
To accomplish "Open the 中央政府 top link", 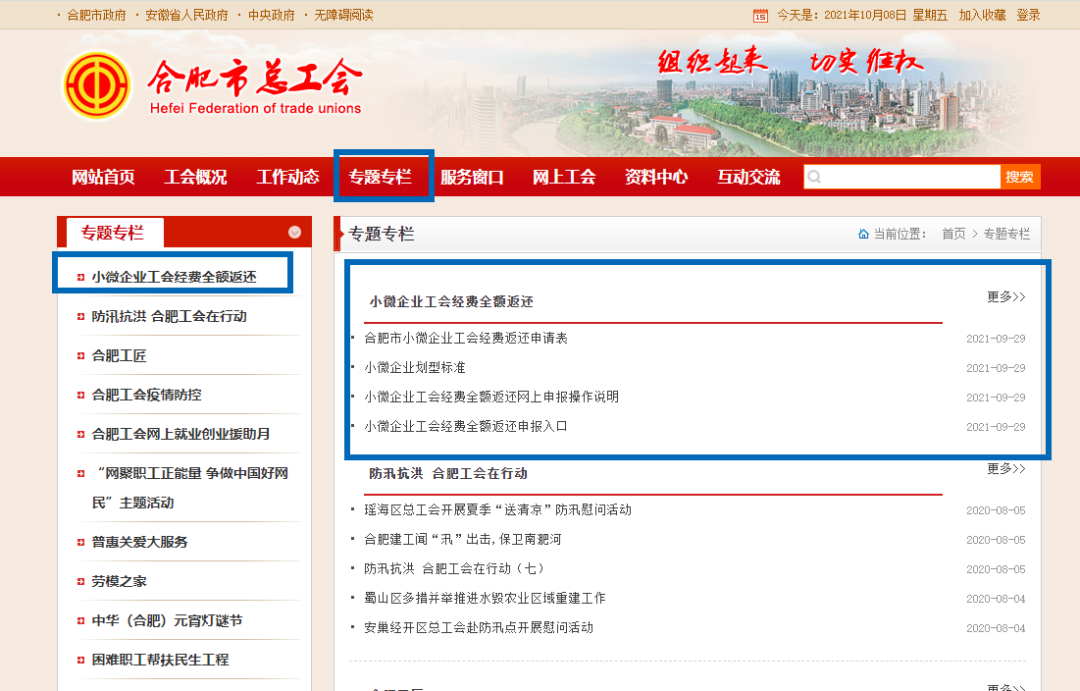I will point(271,15).
